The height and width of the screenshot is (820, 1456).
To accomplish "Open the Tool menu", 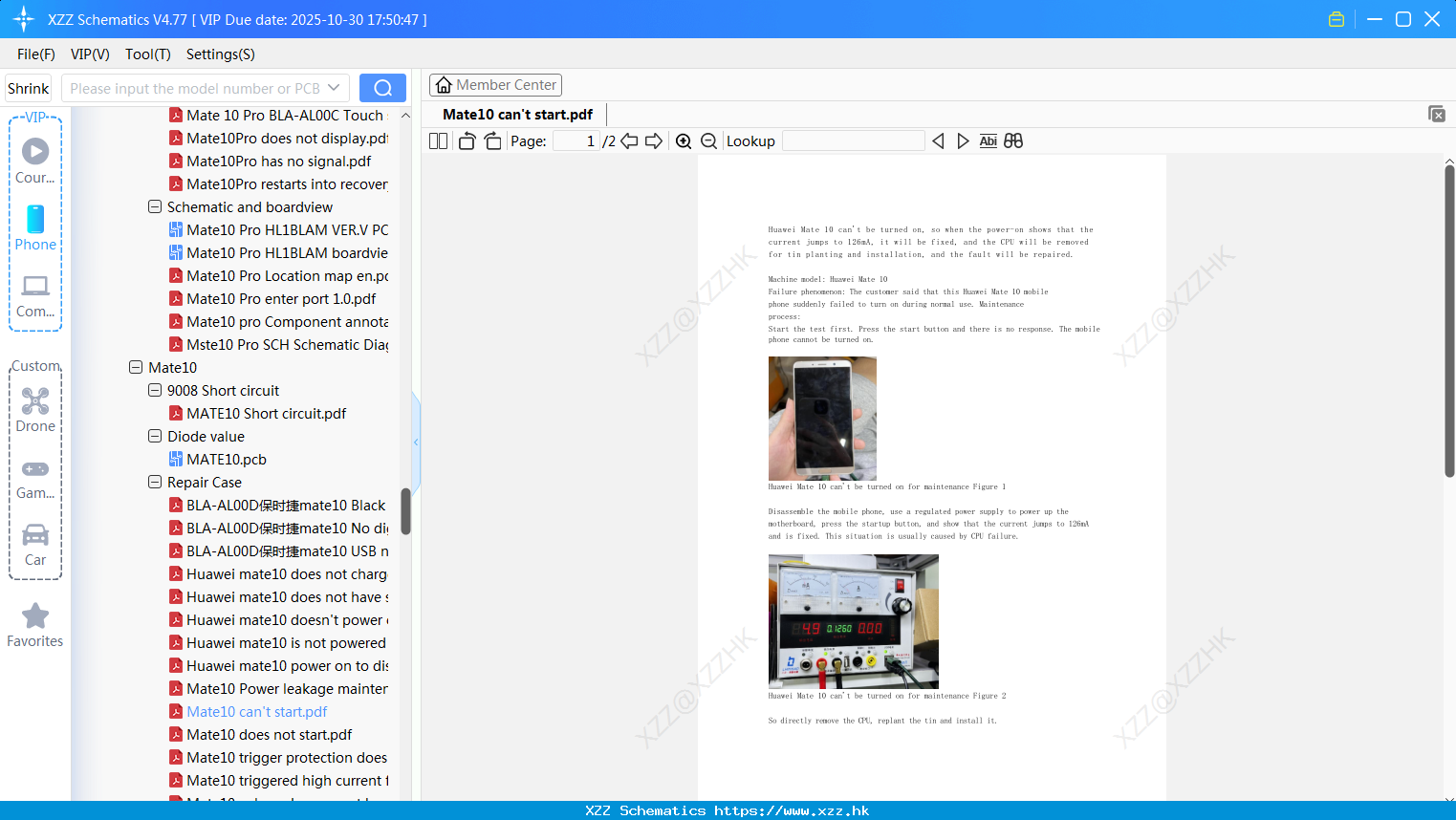I will pyautogui.click(x=148, y=54).
